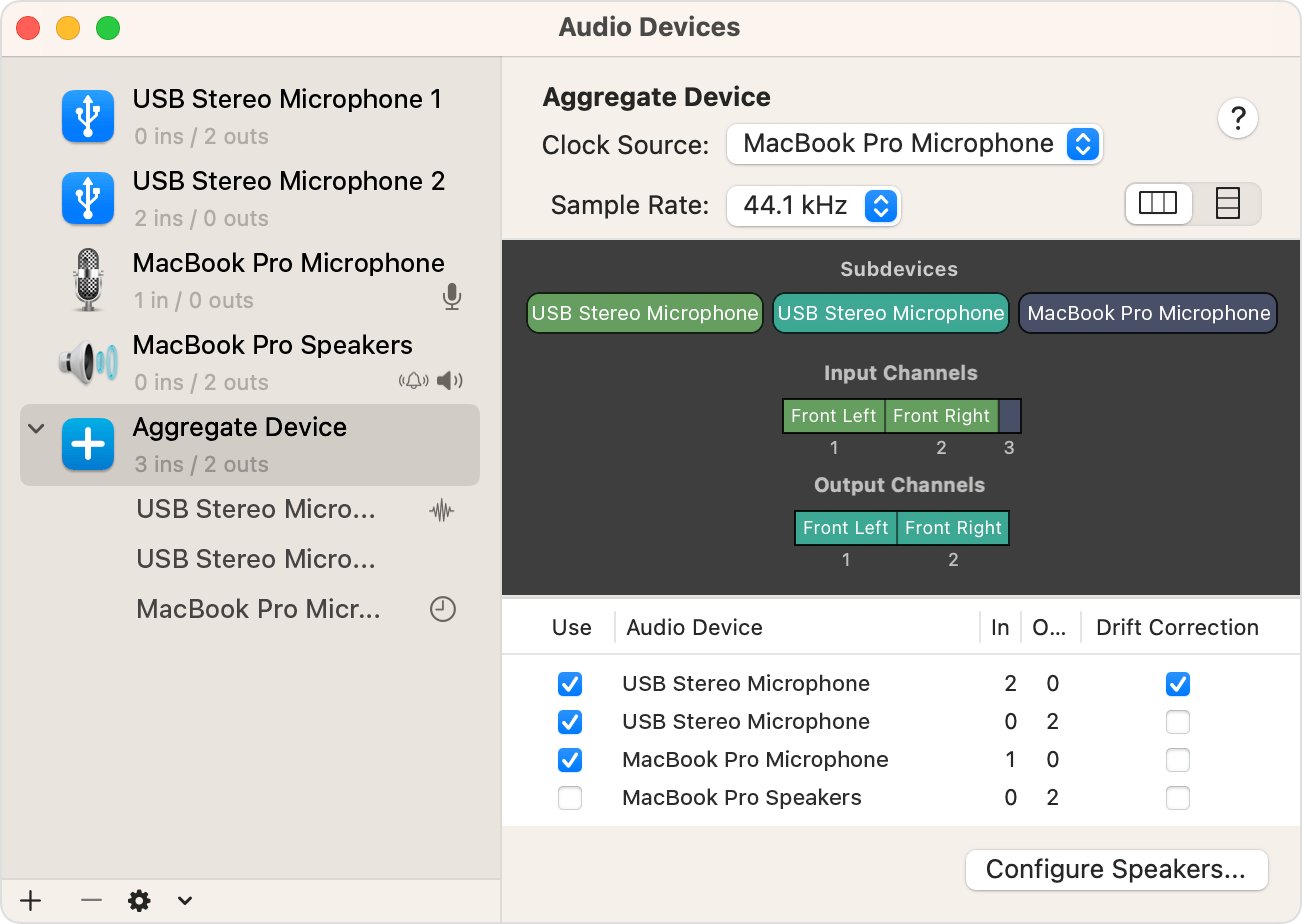Switch to the list layout view
1302x924 pixels.
pos(1227,203)
